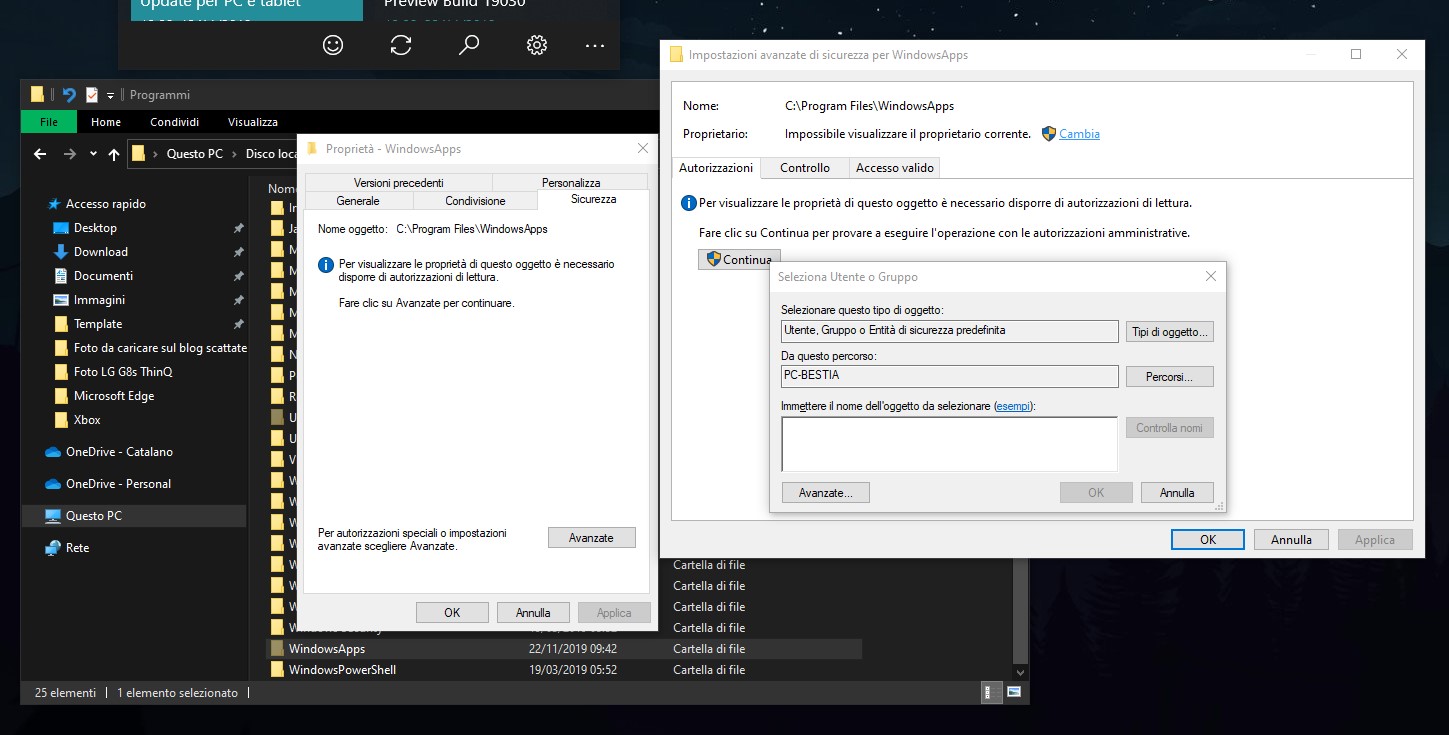Click Percorsi button in Seleziona Utente
The image size is (1449, 735).
1170,377
